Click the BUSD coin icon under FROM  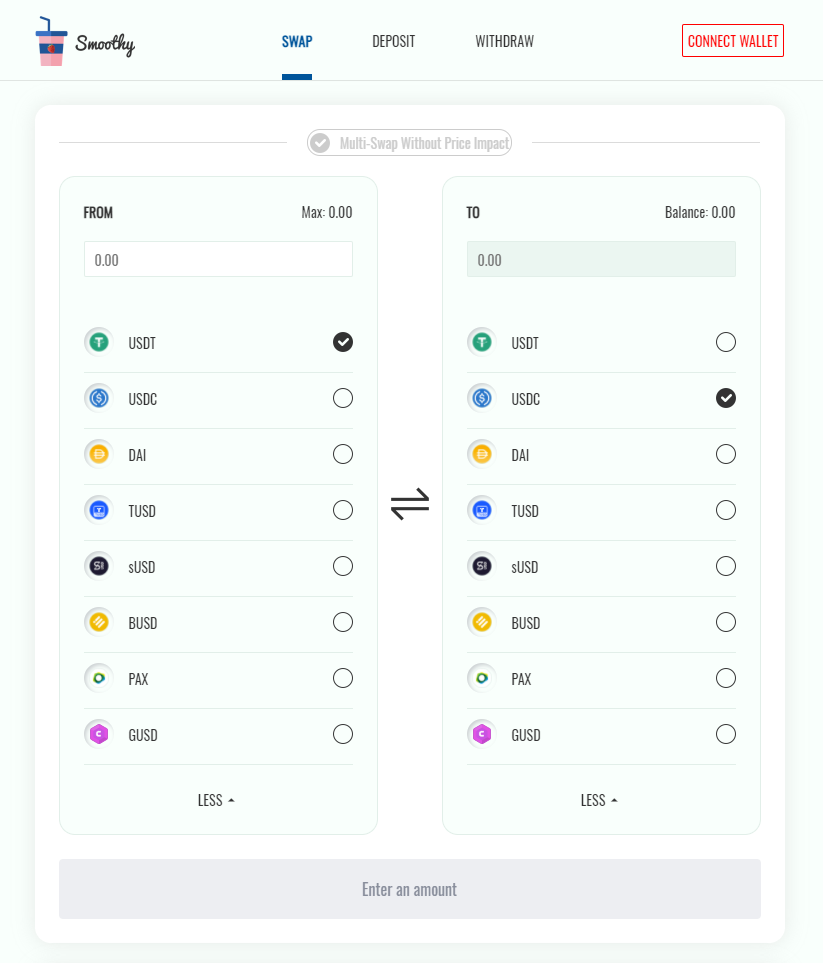99,623
